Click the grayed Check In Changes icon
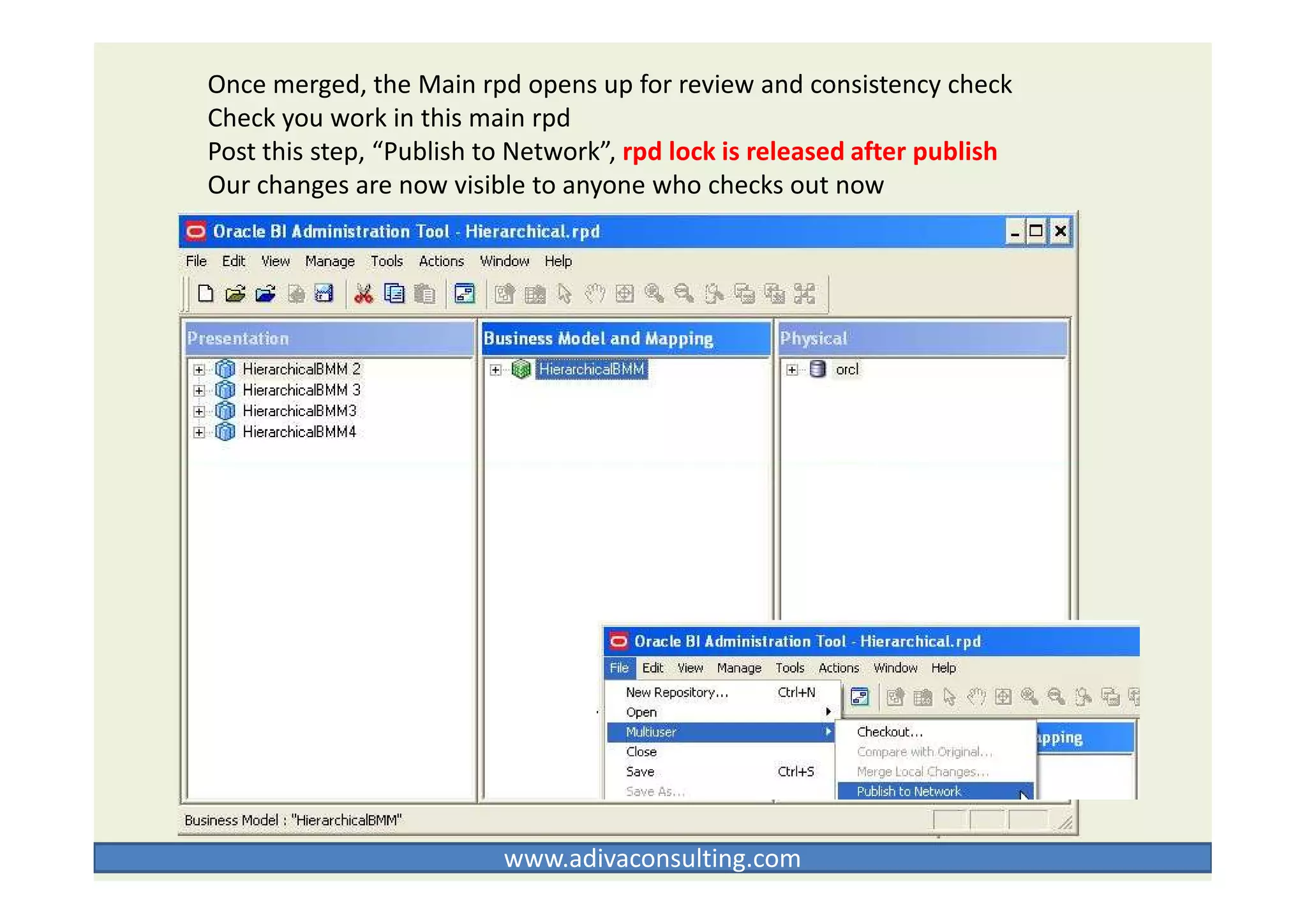The width and height of the screenshot is (1307, 924). click(296, 294)
